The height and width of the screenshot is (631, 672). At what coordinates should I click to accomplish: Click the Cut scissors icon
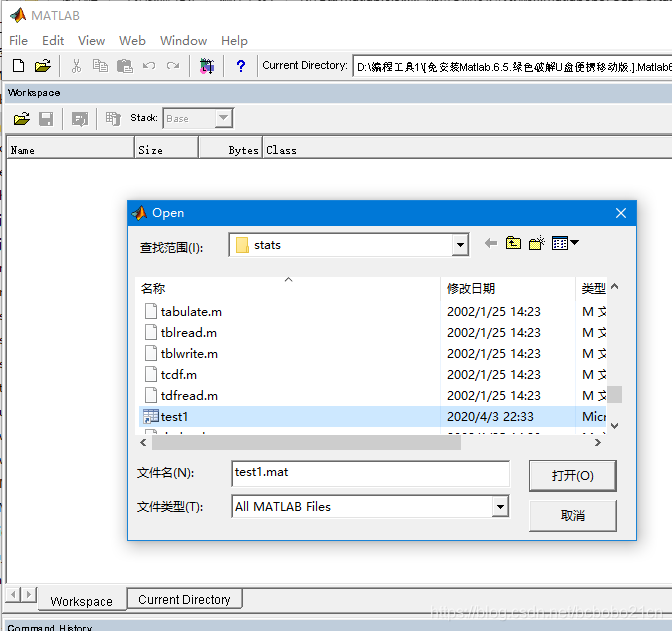(76, 66)
